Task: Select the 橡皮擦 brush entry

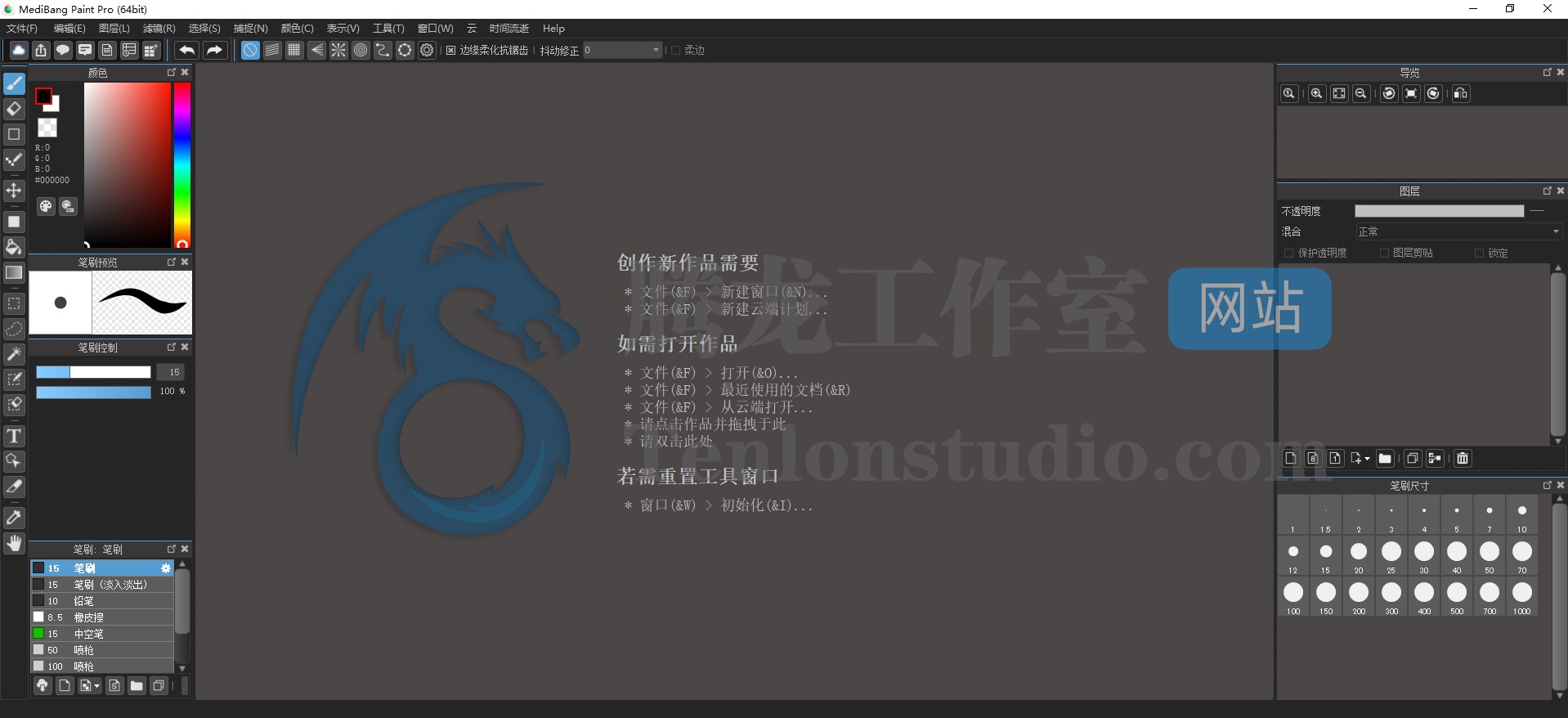Action: coord(102,617)
